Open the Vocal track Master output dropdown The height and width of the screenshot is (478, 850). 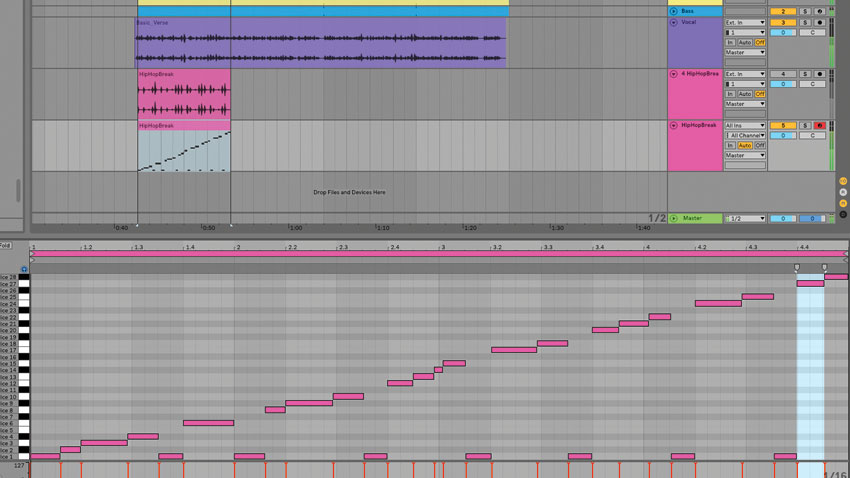click(745, 53)
